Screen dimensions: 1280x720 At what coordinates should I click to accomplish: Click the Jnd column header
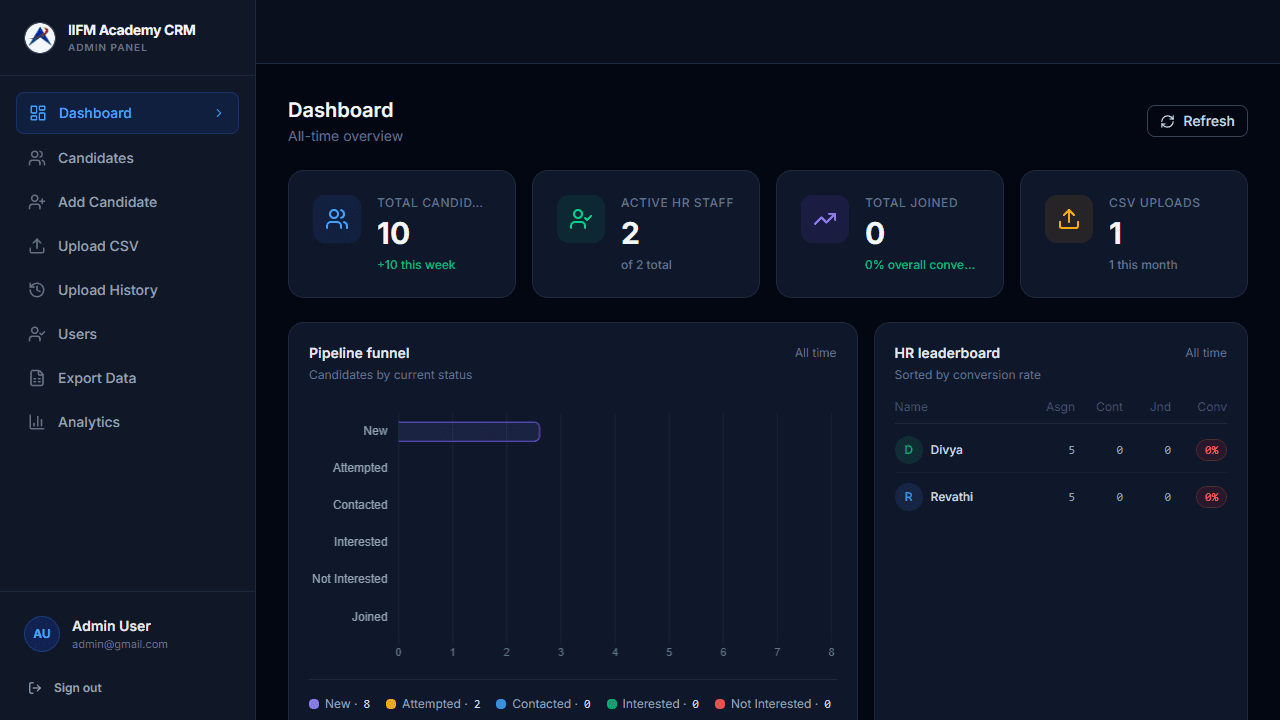(1160, 407)
